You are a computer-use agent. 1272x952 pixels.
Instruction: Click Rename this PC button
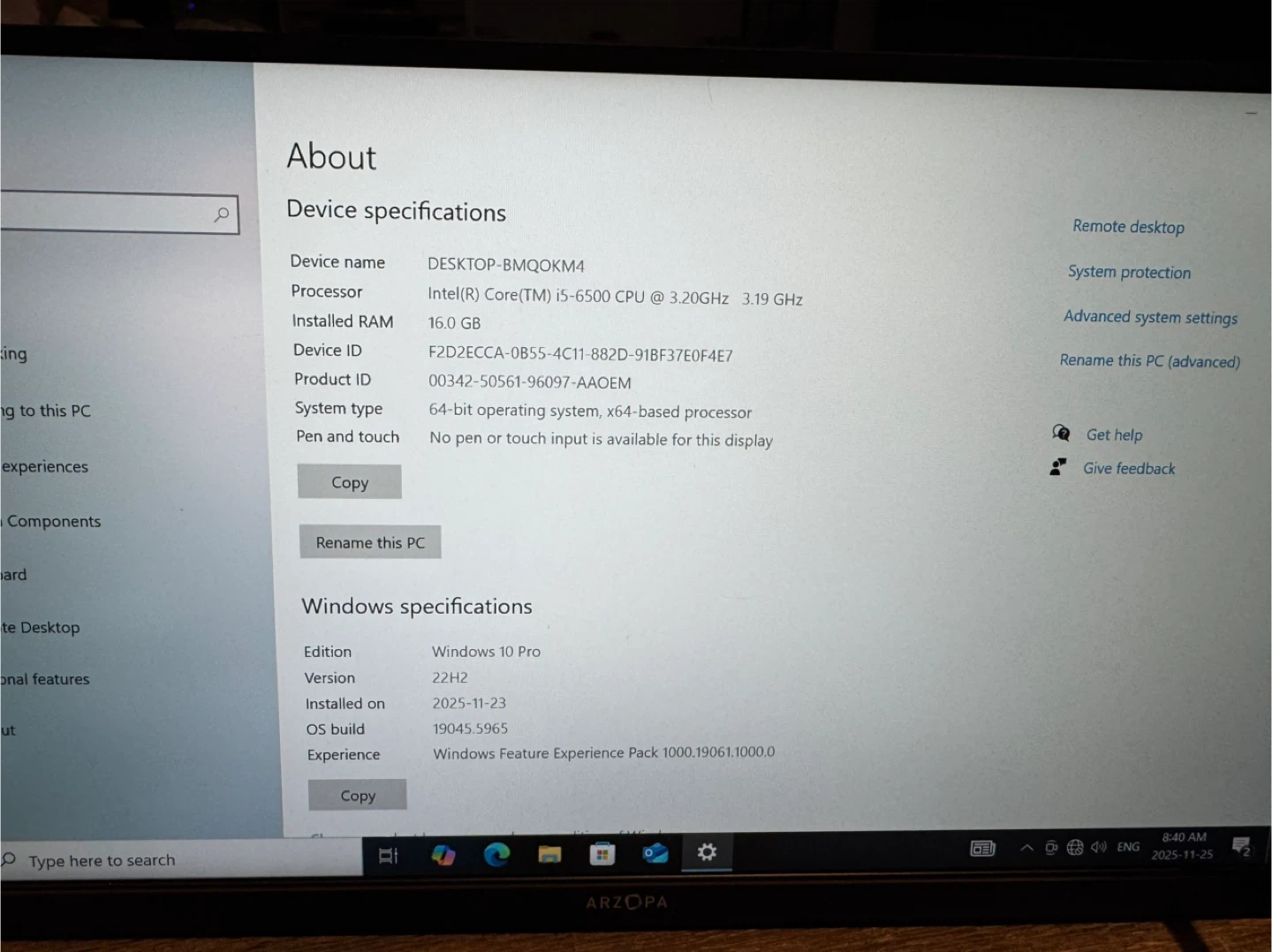pyautogui.click(x=370, y=542)
